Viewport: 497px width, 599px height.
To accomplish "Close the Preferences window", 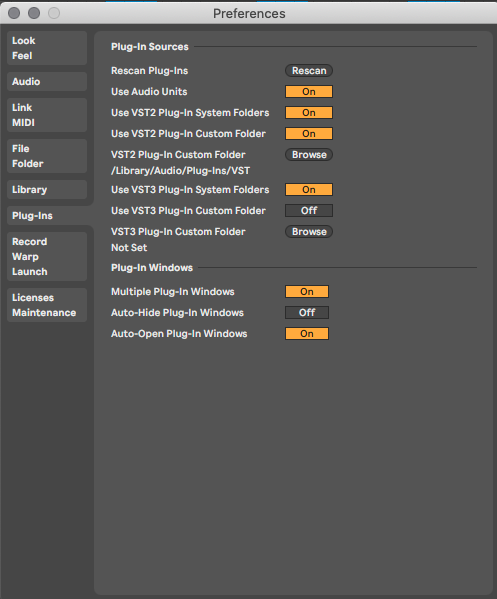I will [x=14, y=13].
